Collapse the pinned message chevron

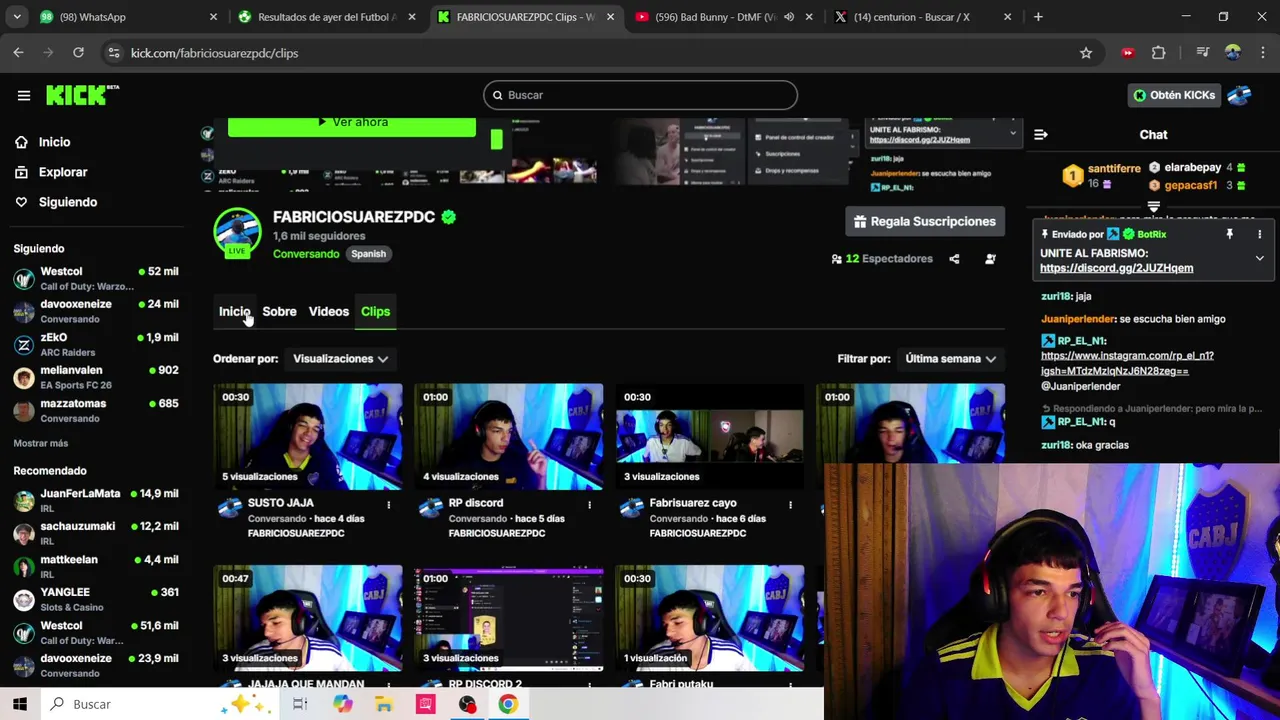(x=1259, y=258)
